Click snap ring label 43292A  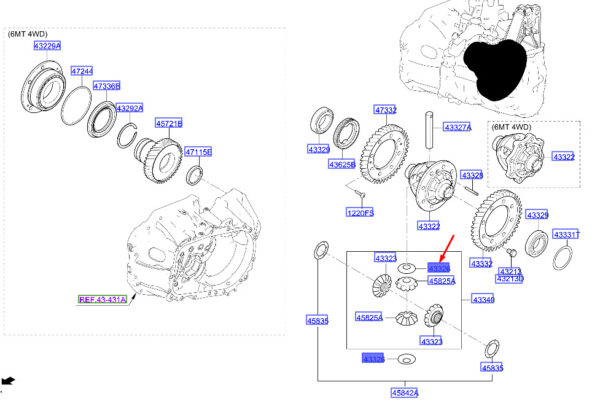click(130, 108)
